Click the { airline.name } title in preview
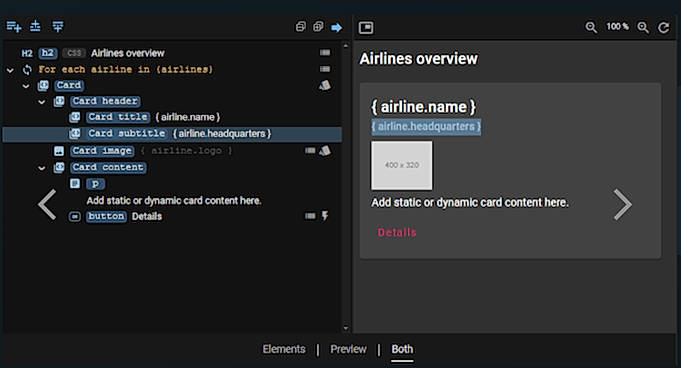681x368 pixels. (x=423, y=107)
